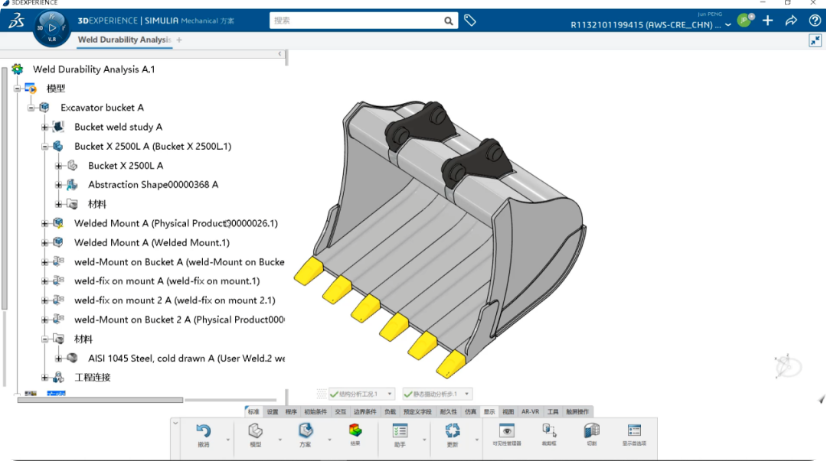Open the tag (6WTags) icon
Image resolution: width=826 pixels, height=461 pixels.
coord(470,21)
